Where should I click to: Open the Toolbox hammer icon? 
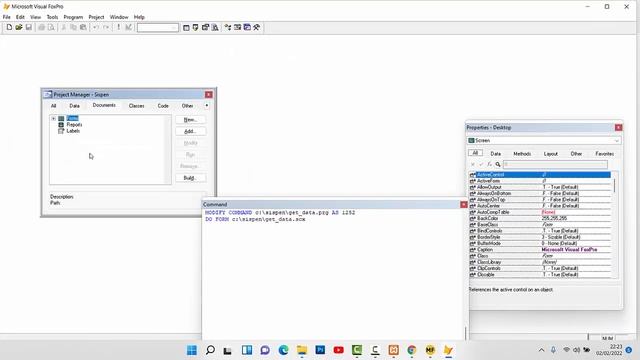tap(257, 27)
